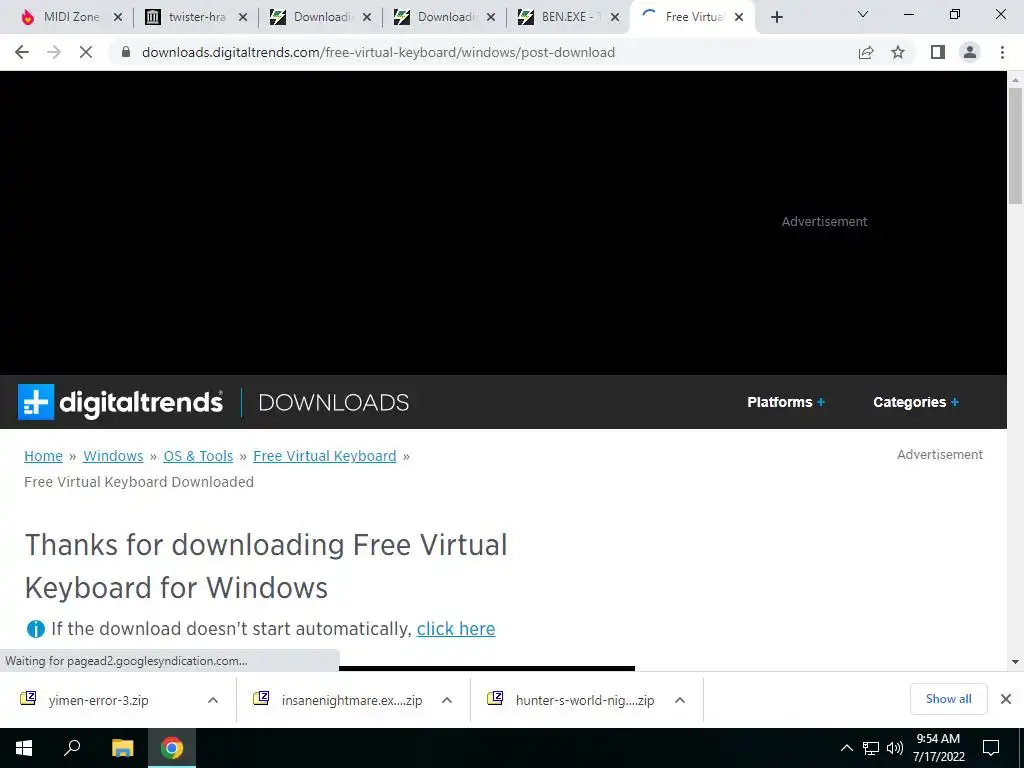Go back to the previous page
Viewport: 1024px width, 768px height.
click(x=22, y=52)
